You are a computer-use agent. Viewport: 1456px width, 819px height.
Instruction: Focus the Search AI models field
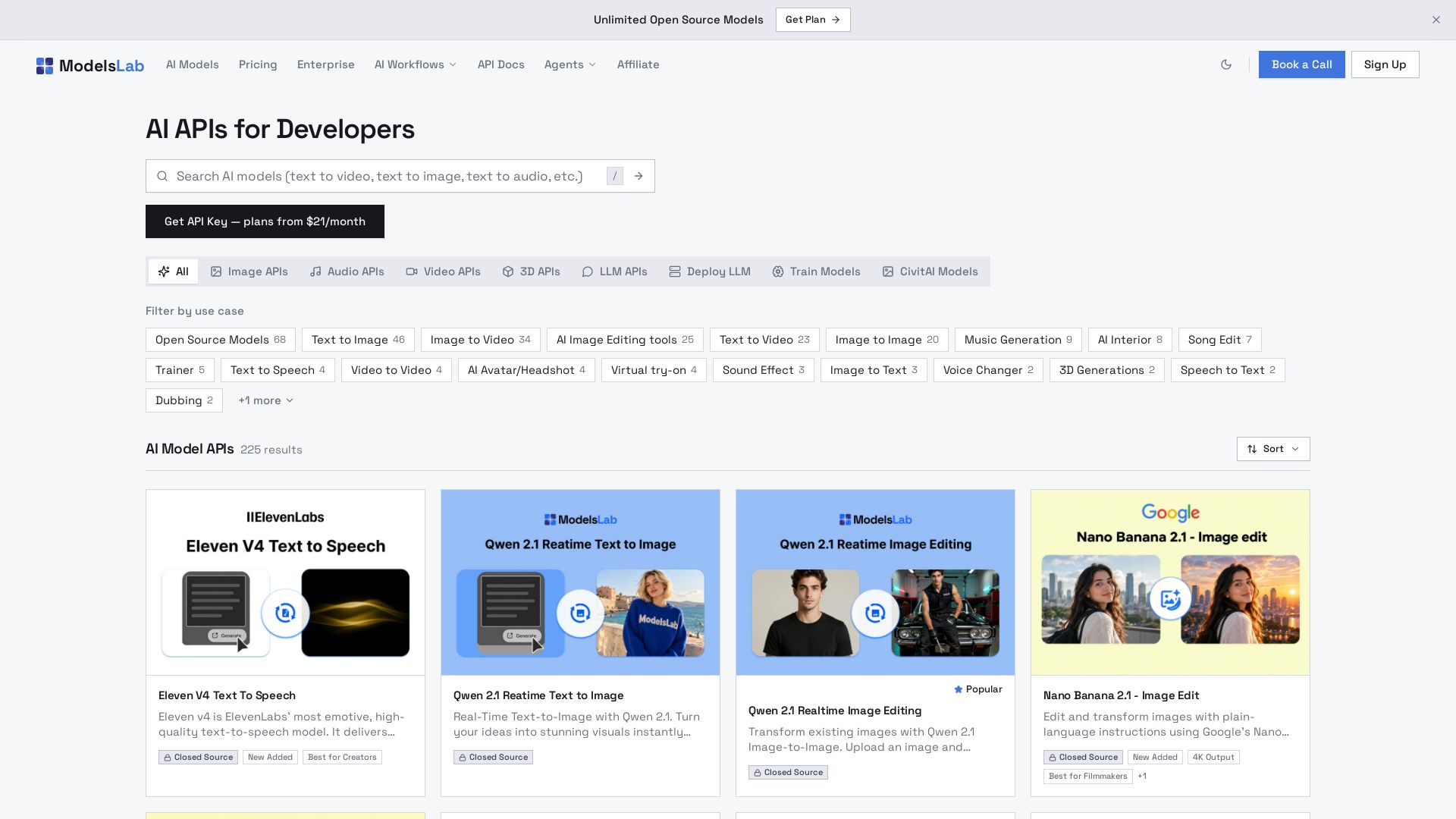click(x=400, y=176)
